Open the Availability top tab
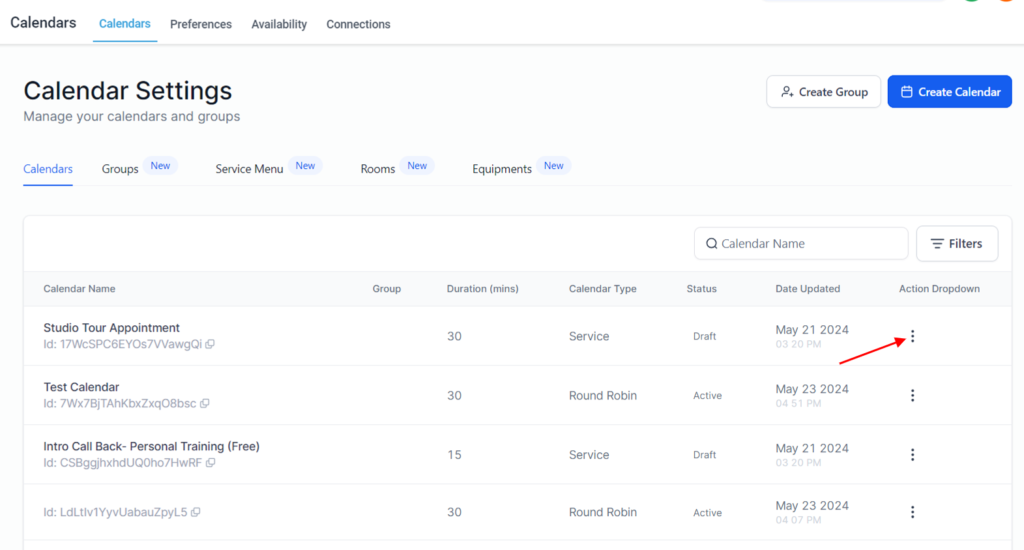This screenshot has height=550, width=1024. [x=279, y=24]
